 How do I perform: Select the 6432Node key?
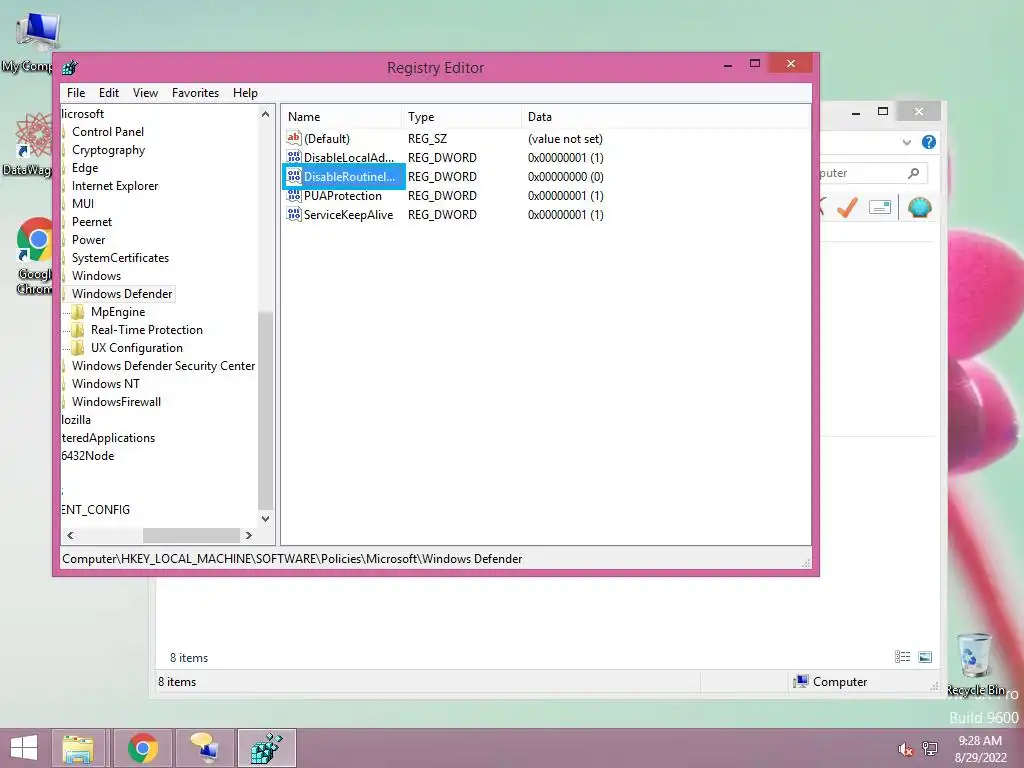click(x=88, y=456)
